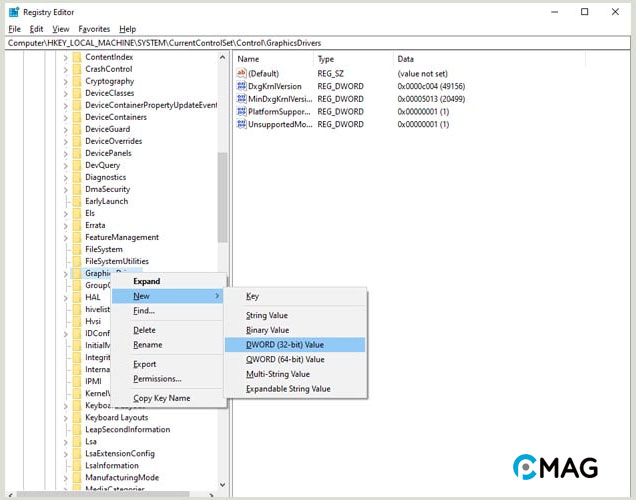Click the DeviceContainers folder icon

77,117
